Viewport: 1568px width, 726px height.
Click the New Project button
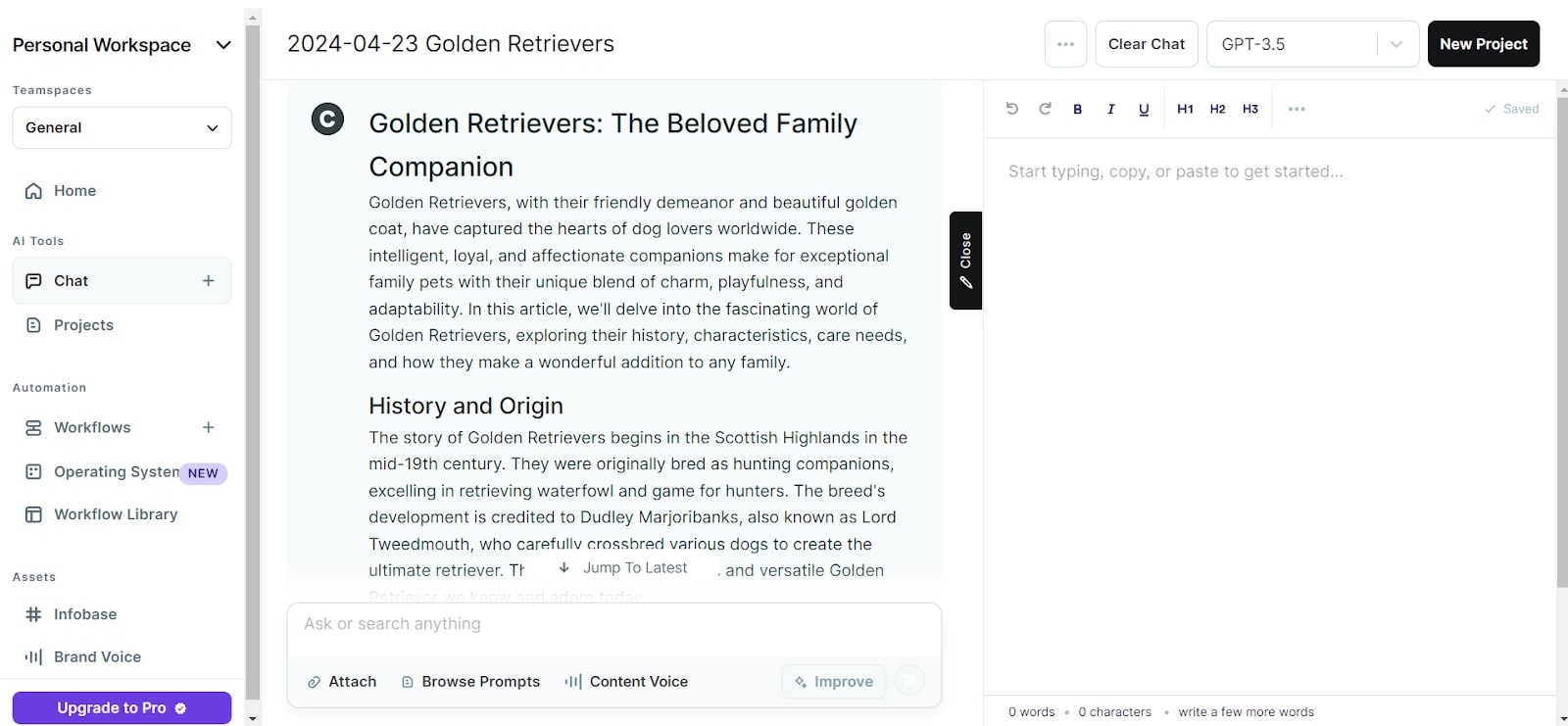pos(1483,44)
